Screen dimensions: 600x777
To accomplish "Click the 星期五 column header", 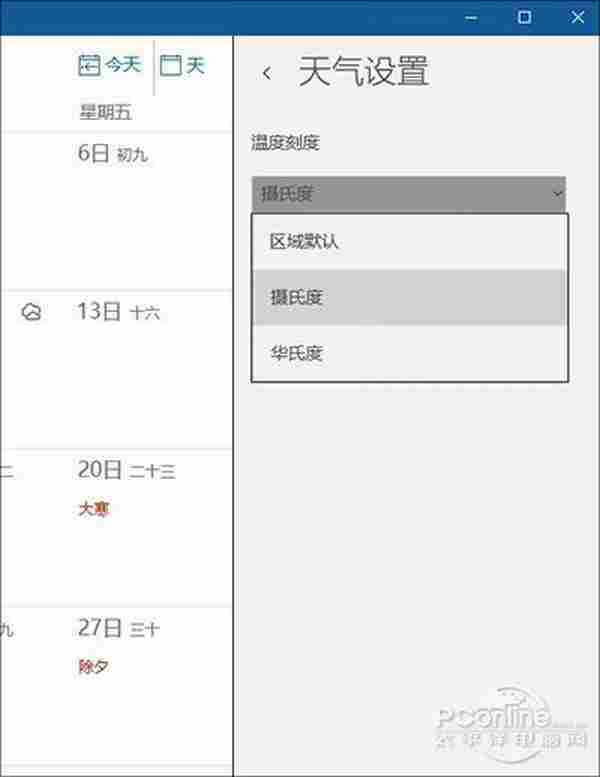I will [x=105, y=112].
